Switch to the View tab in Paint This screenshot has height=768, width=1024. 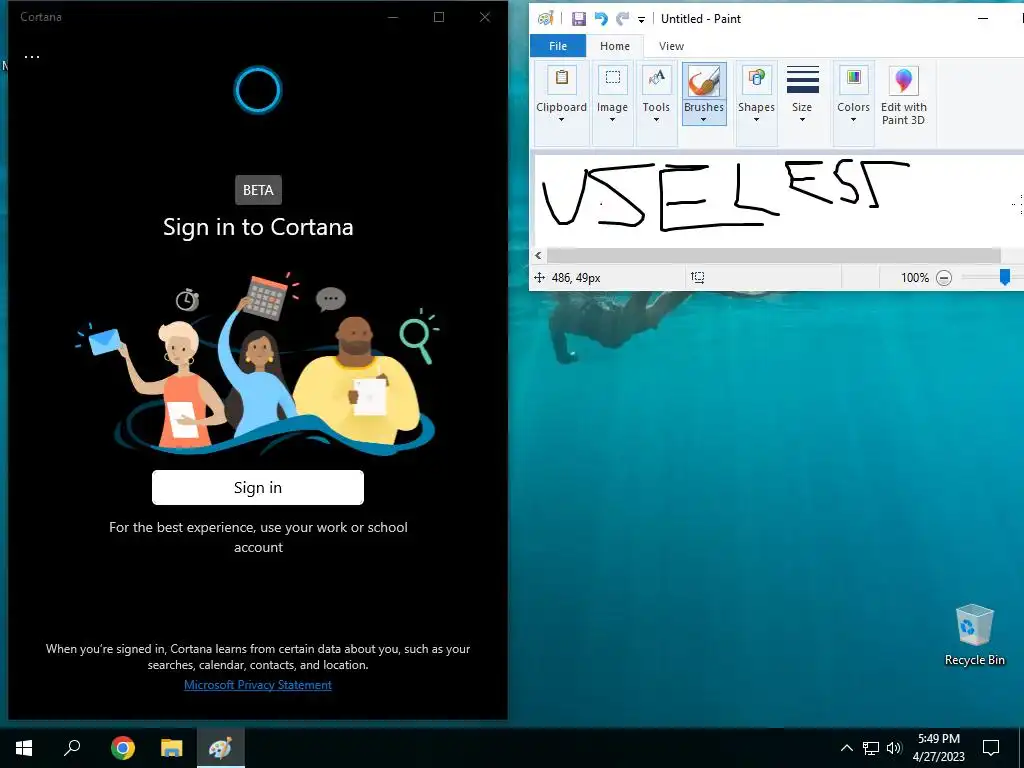pyautogui.click(x=671, y=46)
